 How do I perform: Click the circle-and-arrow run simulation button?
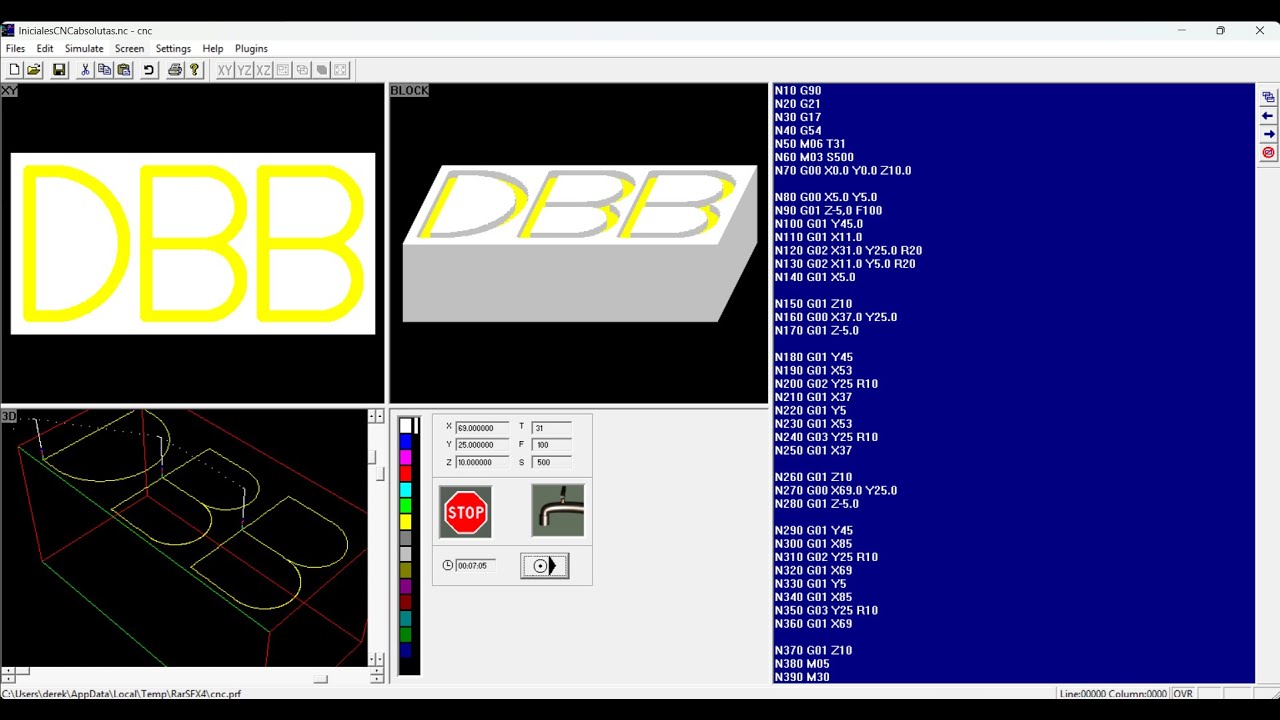545,566
